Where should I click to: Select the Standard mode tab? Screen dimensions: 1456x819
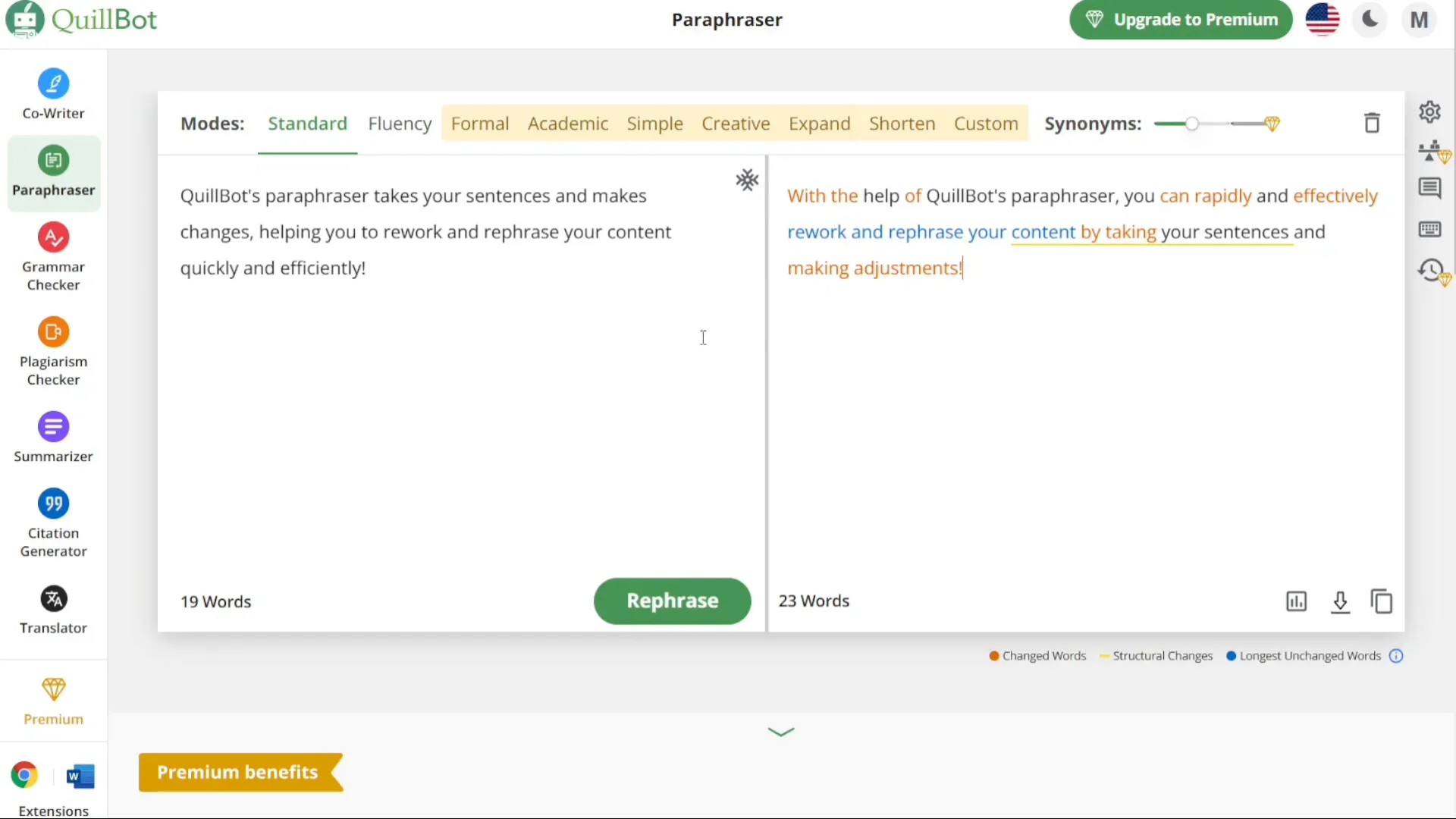[307, 124]
